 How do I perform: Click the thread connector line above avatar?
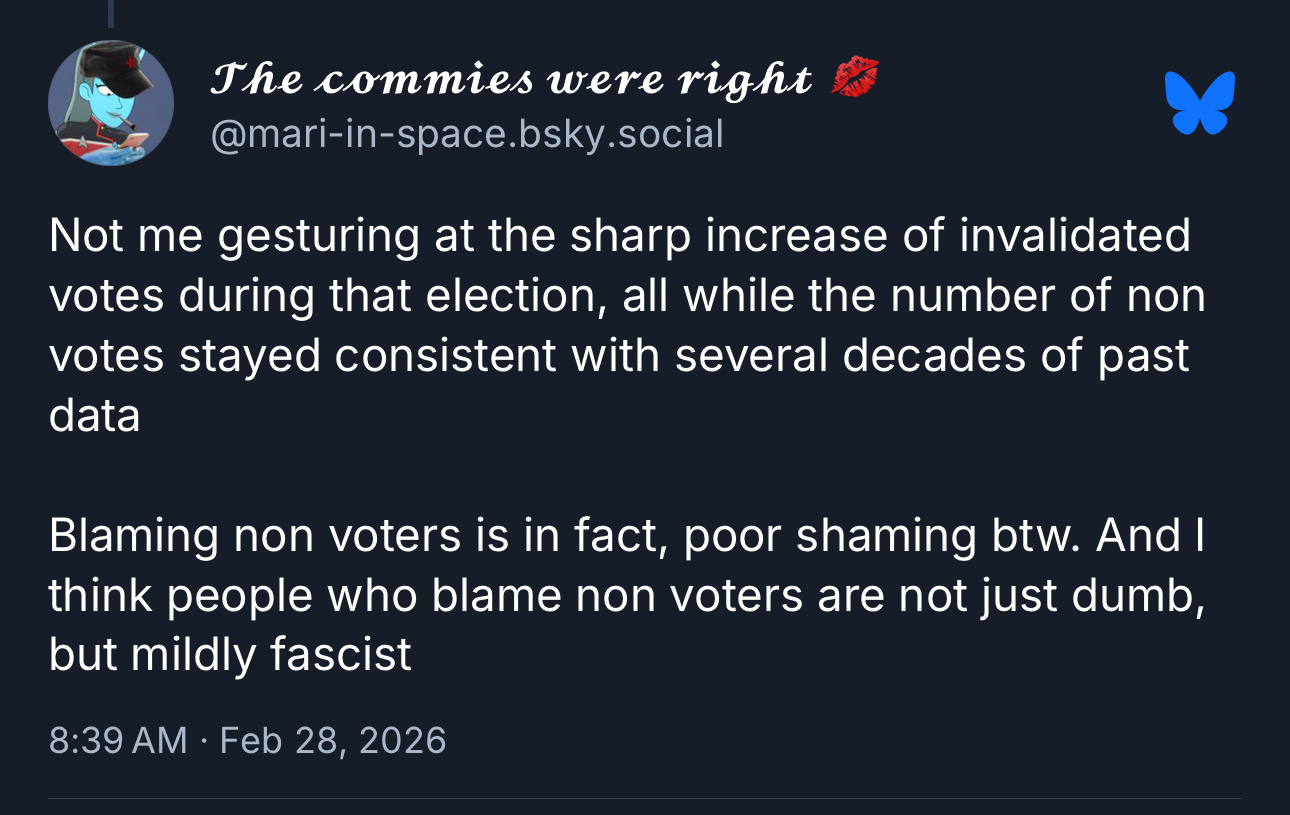coord(110,12)
